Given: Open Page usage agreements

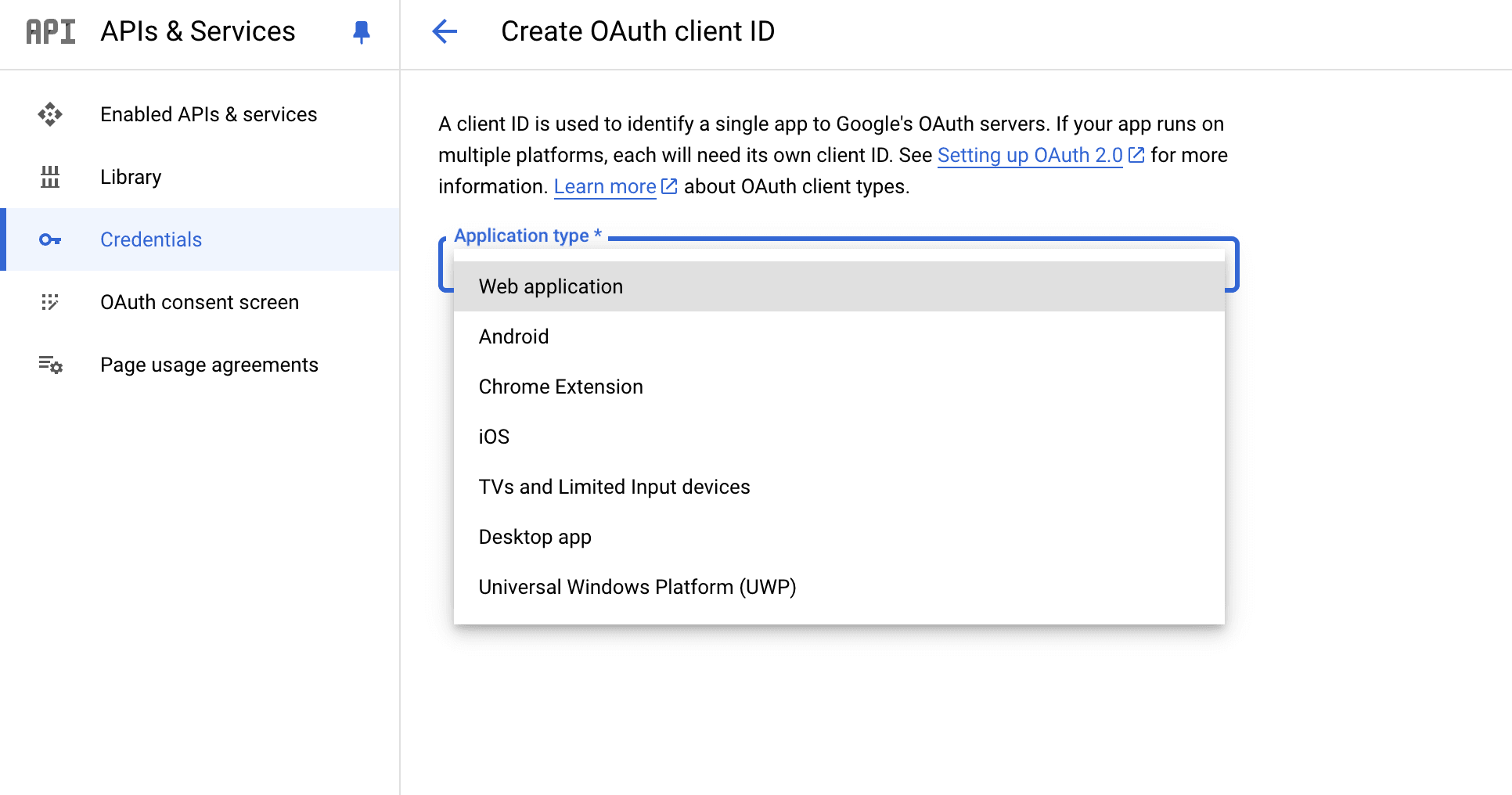Looking at the screenshot, I should (x=200, y=365).
